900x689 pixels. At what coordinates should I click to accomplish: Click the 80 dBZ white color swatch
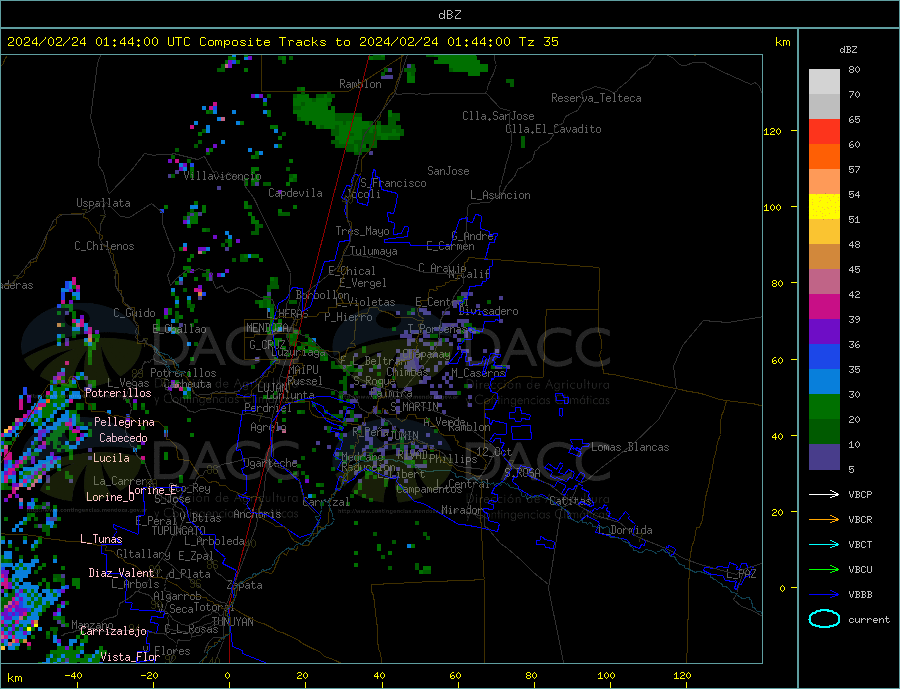pos(824,82)
